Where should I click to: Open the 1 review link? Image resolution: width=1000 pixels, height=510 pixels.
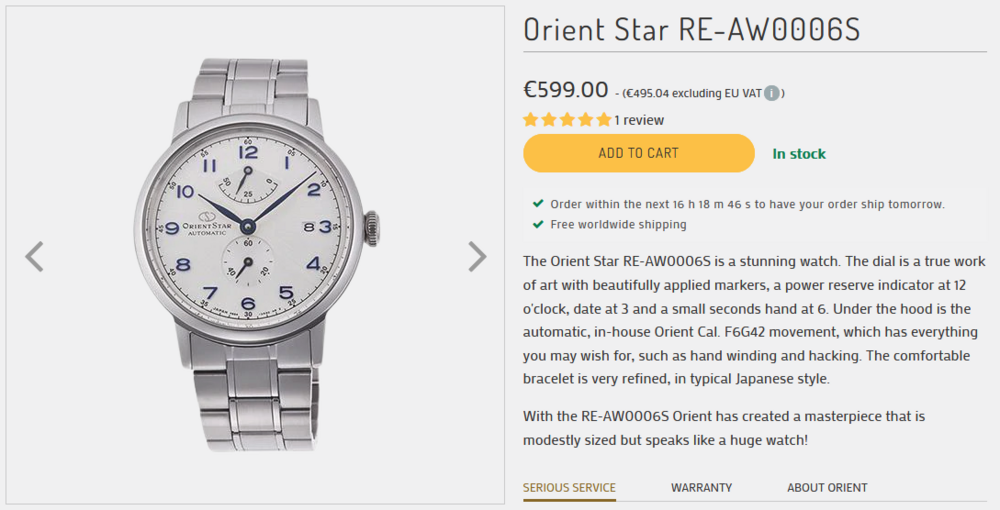pyautogui.click(x=639, y=120)
